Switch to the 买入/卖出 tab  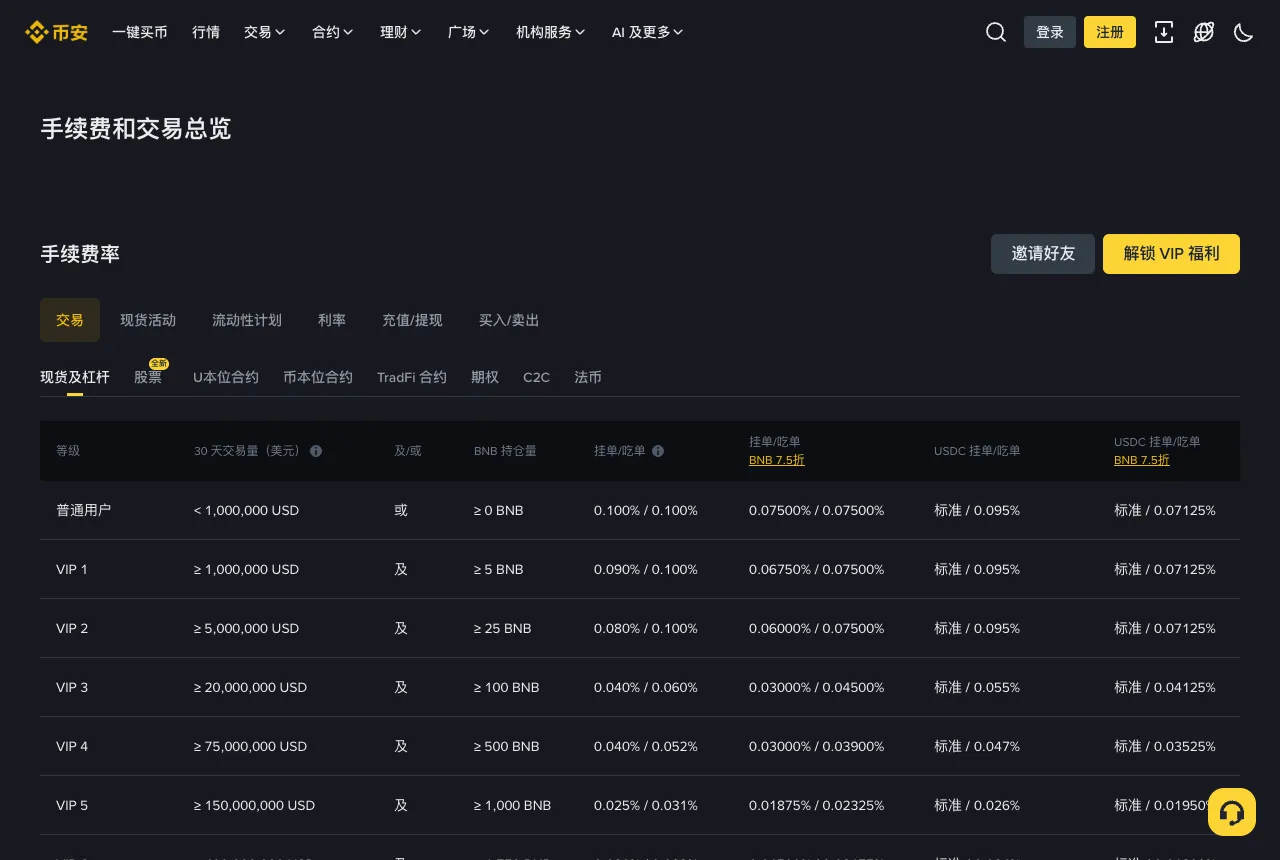pyautogui.click(x=509, y=320)
